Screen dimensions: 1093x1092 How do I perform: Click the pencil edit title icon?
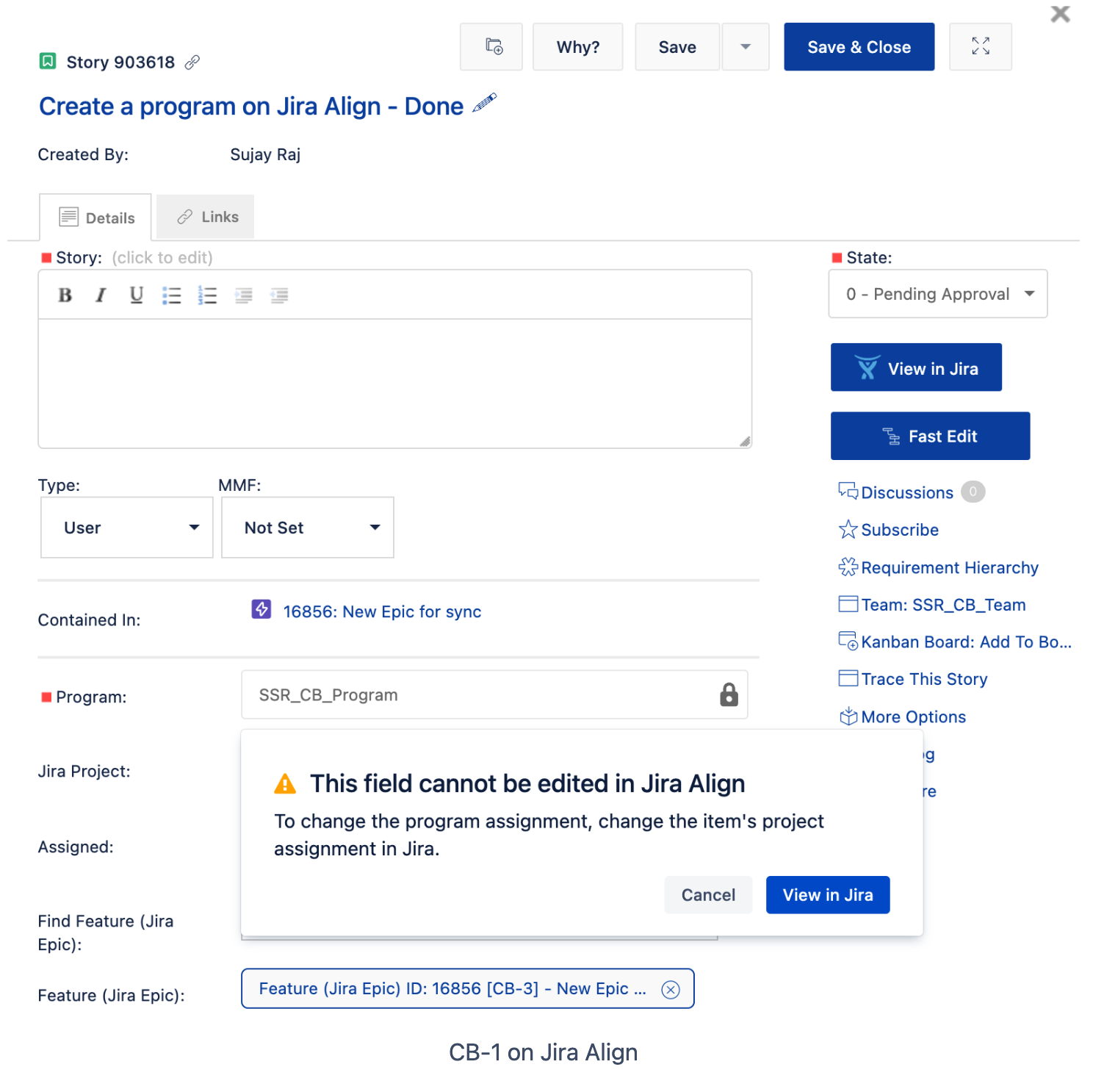coord(484,103)
